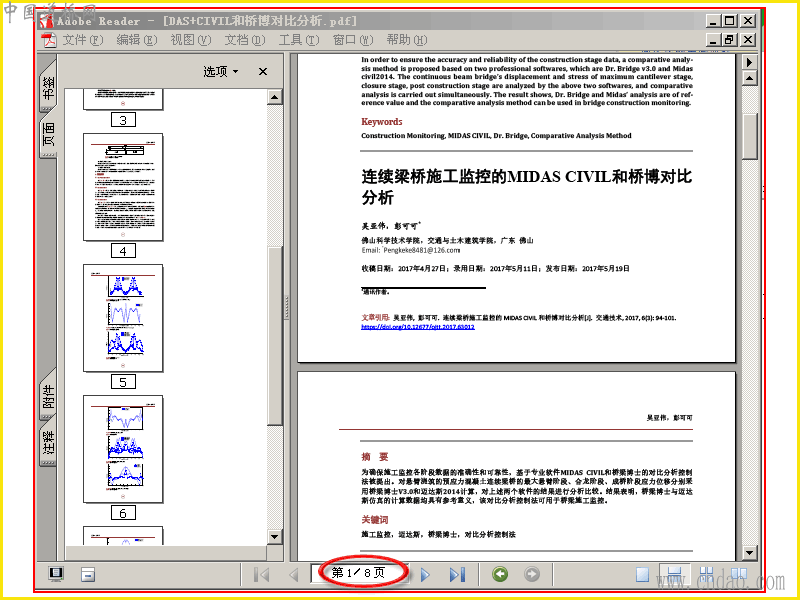Select page 6 thumbnail

(123, 449)
